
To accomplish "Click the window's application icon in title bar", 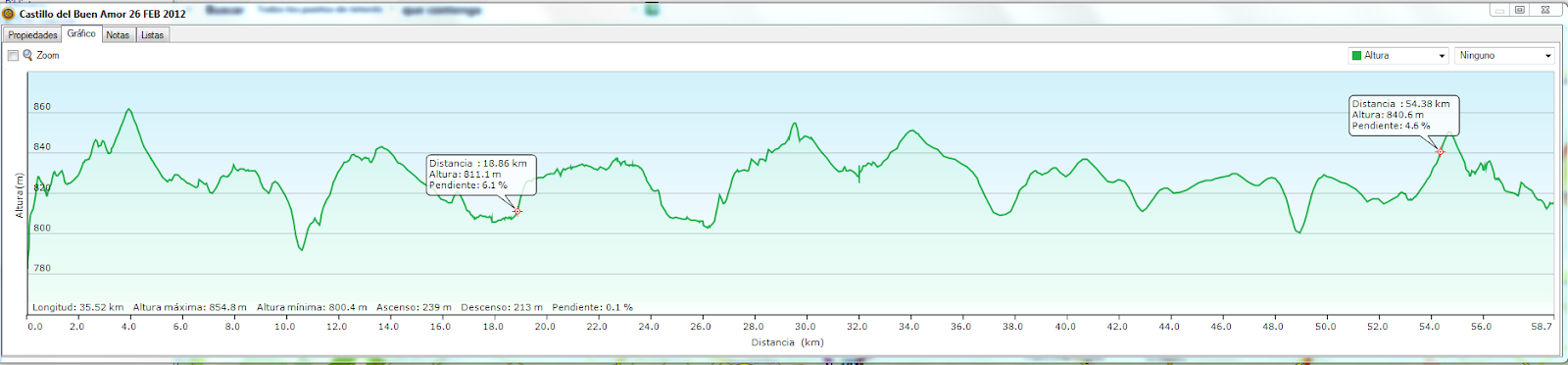I will (x=9, y=14).
